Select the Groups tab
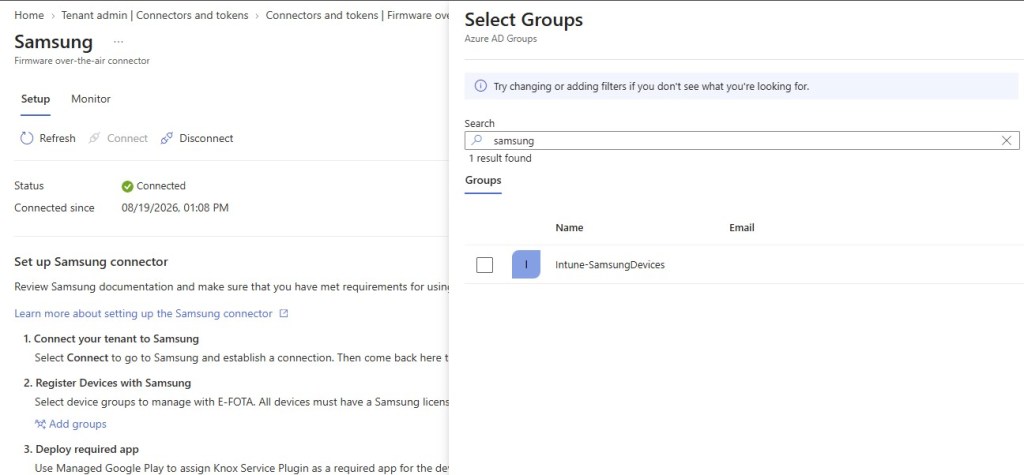Image resolution: width=1024 pixels, height=475 pixels. tap(483, 180)
